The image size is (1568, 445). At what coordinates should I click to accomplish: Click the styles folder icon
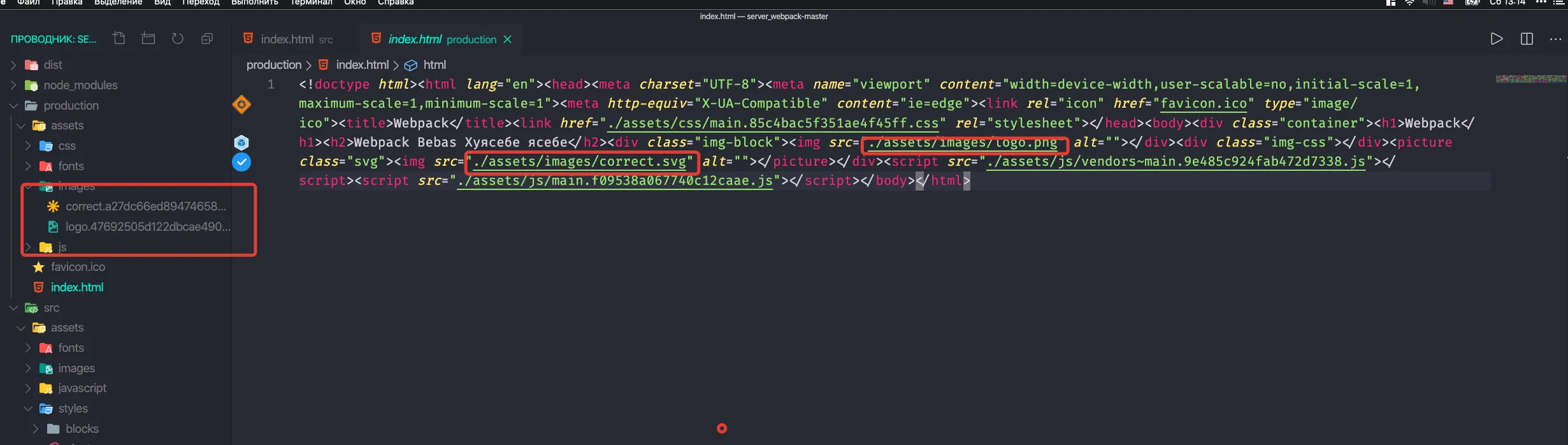click(x=46, y=409)
